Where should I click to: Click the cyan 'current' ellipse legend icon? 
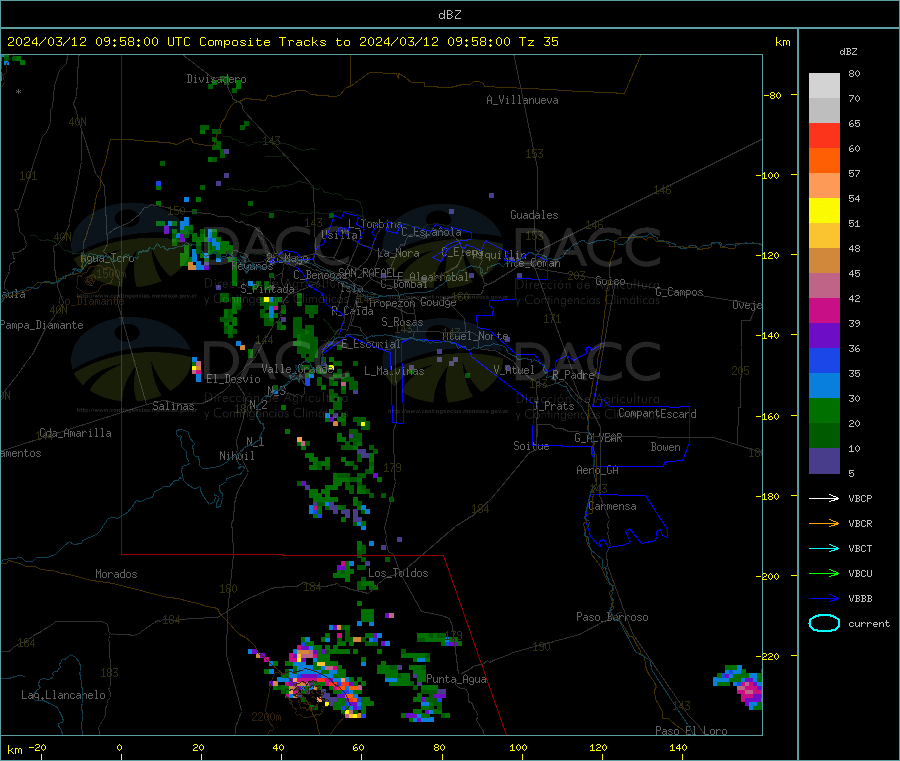[824, 623]
